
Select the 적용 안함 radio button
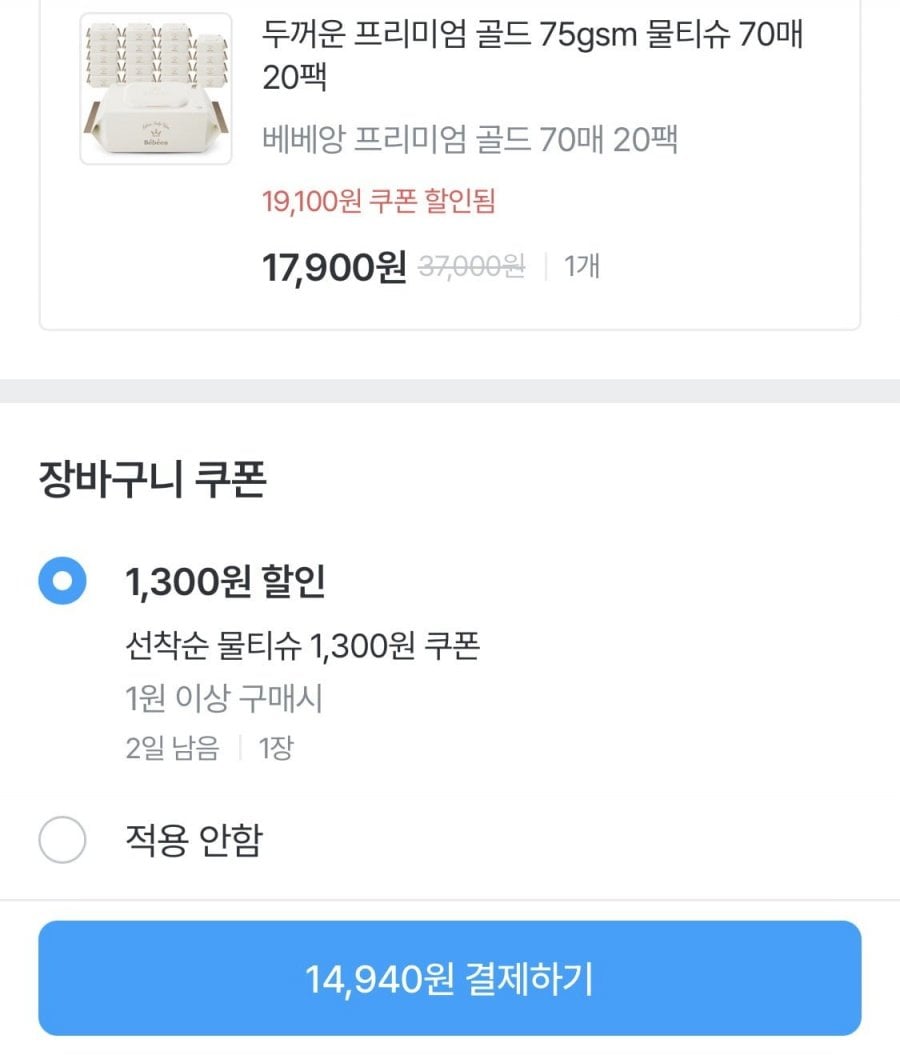pyautogui.click(x=62, y=840)
